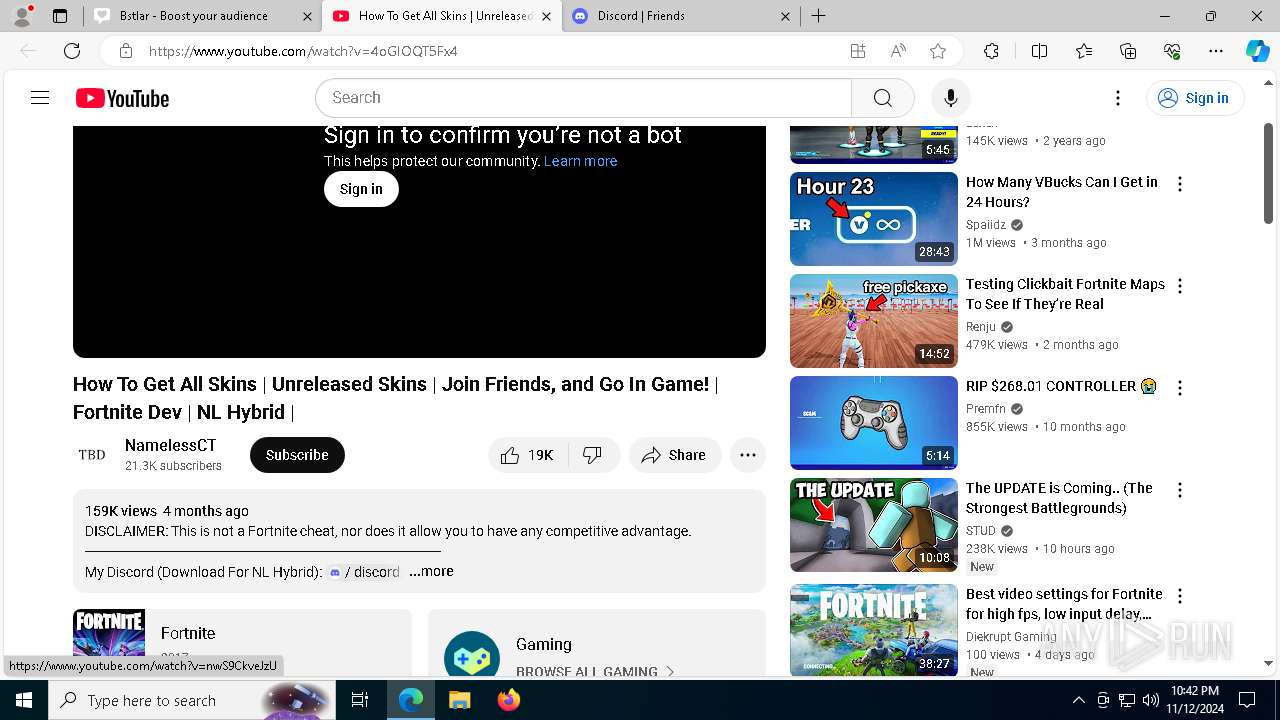Open Edge split screen icon
1280x720 pixels.
1040,51
